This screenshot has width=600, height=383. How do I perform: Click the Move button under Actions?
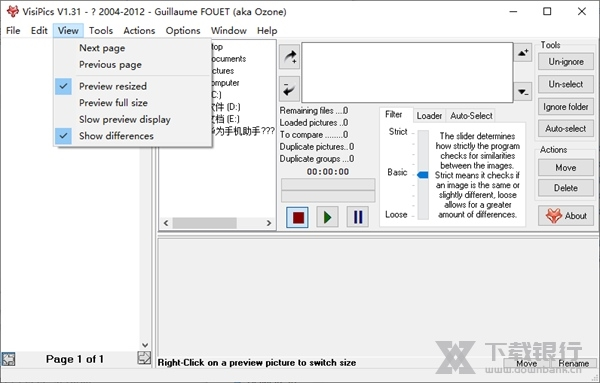(566, 168)
